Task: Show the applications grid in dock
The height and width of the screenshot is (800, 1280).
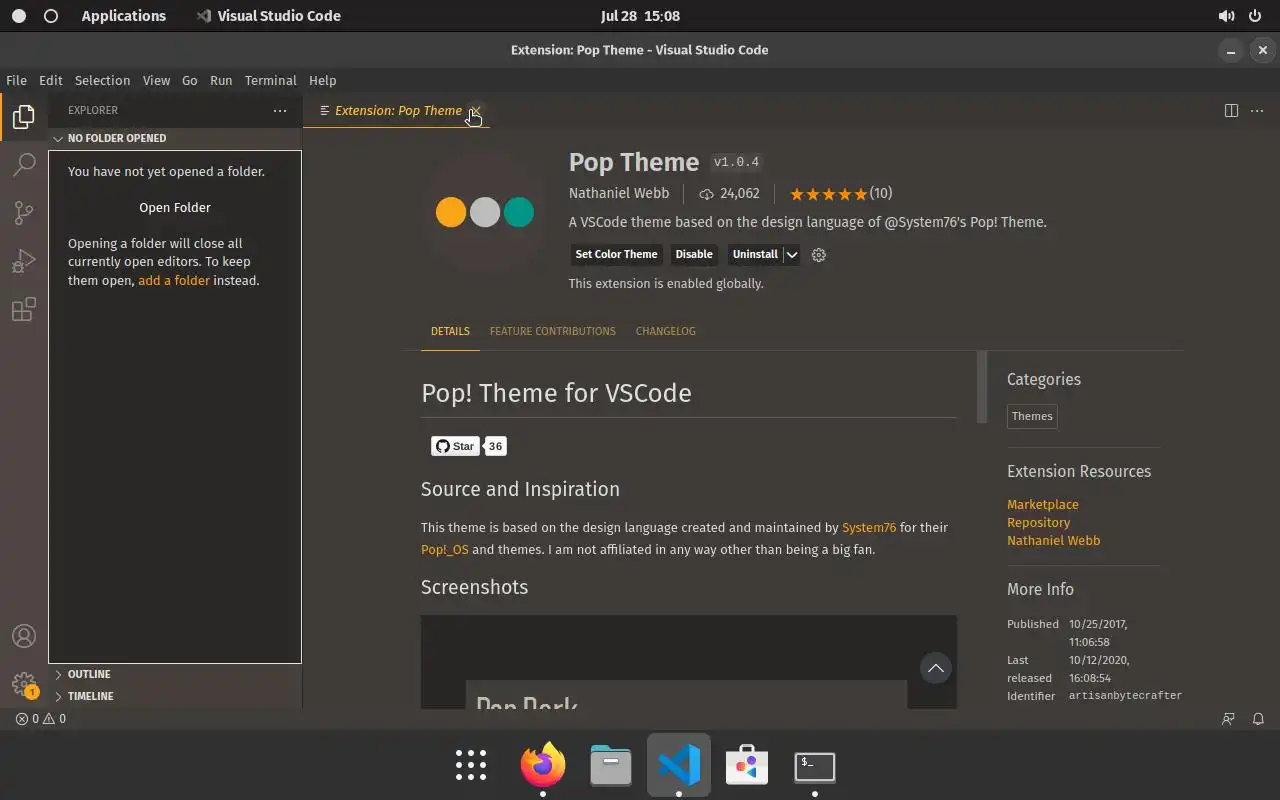Action: 471,765
